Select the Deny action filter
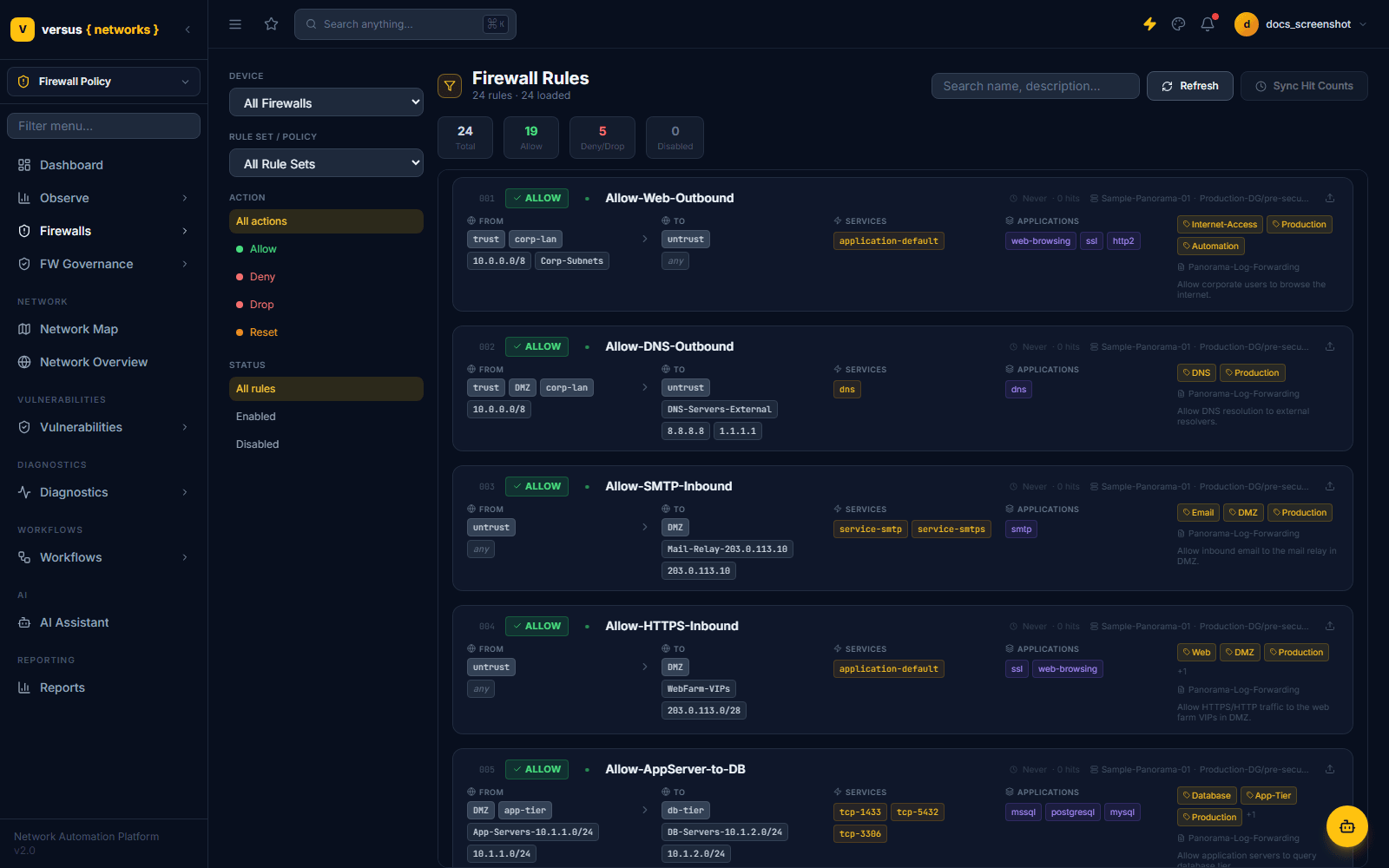 coord(326,277)
